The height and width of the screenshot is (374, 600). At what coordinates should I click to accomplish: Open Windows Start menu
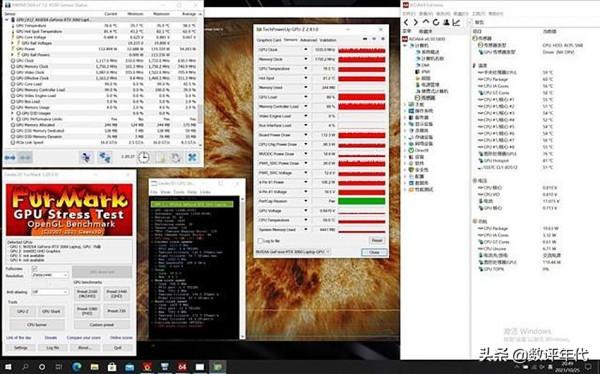tap(8, 367)
